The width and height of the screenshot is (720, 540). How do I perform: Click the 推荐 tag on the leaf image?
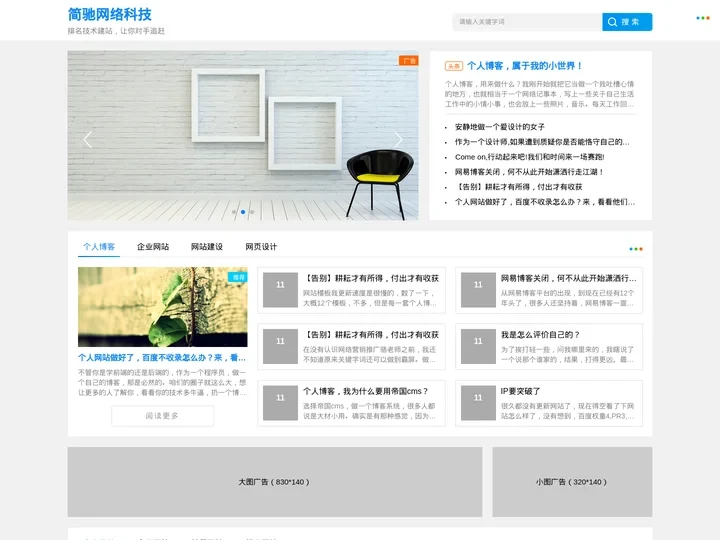[x=238, y=277]
